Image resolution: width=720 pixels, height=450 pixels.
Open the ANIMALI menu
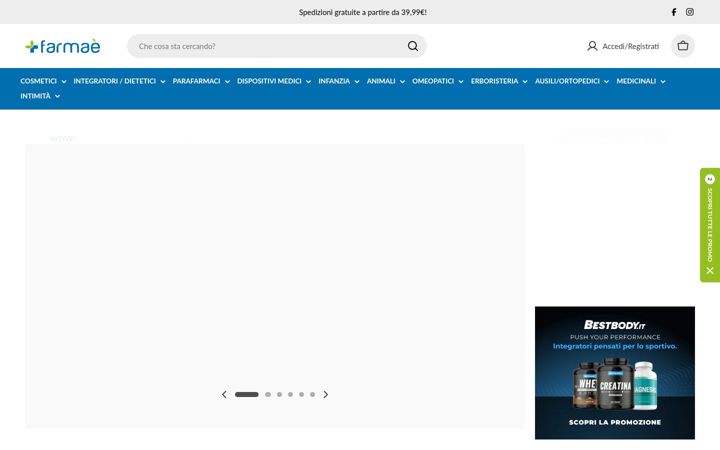[x=385, y=81]
